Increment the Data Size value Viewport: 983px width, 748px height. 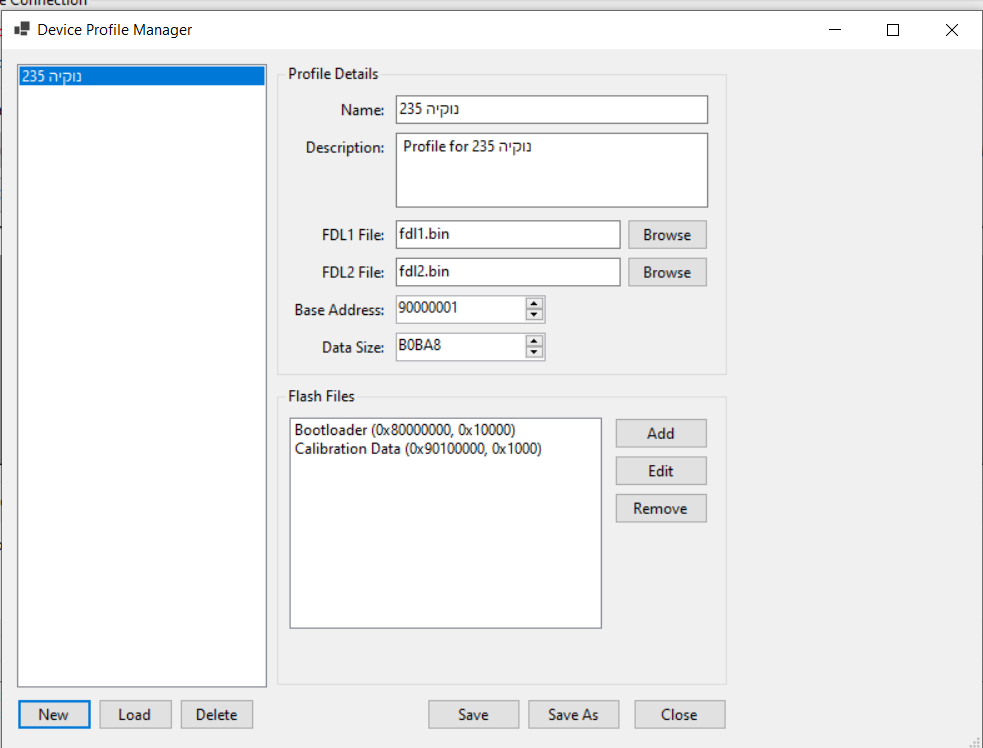(534, 341)
